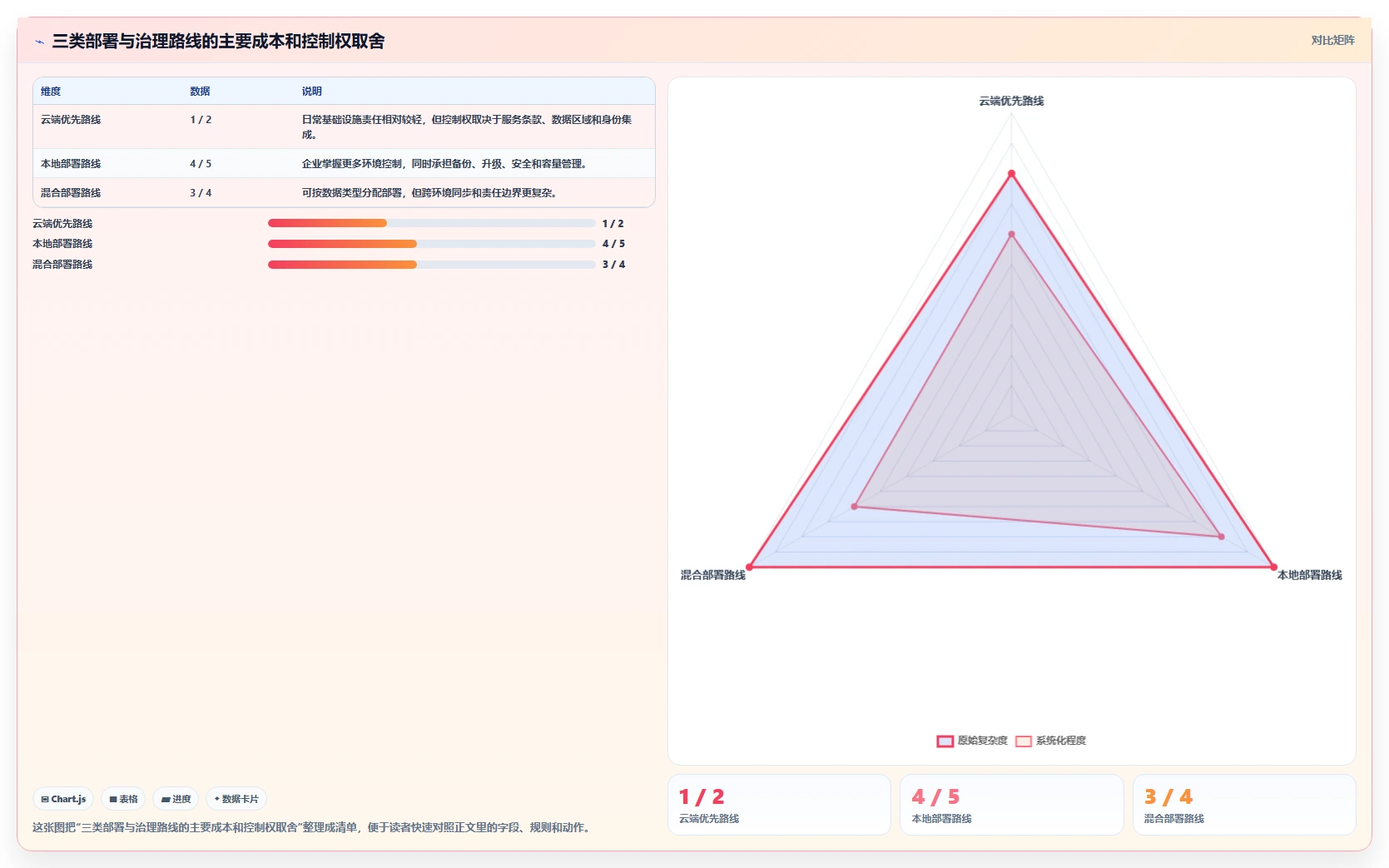The height and width of the screenshot is (868, 1389).
Task: Click the 本地部署路线 radar axis label
Action: 1310,575
